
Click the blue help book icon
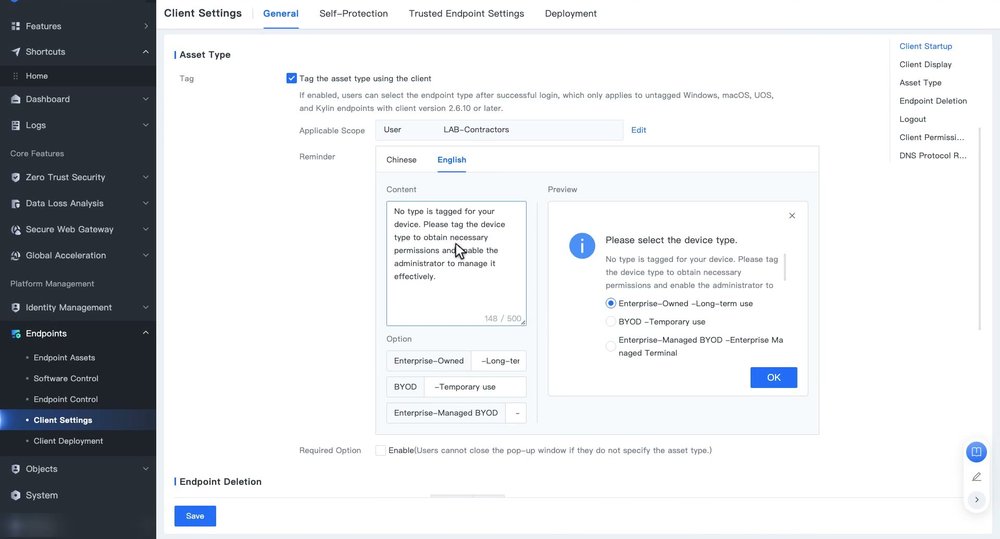(976, 452)
